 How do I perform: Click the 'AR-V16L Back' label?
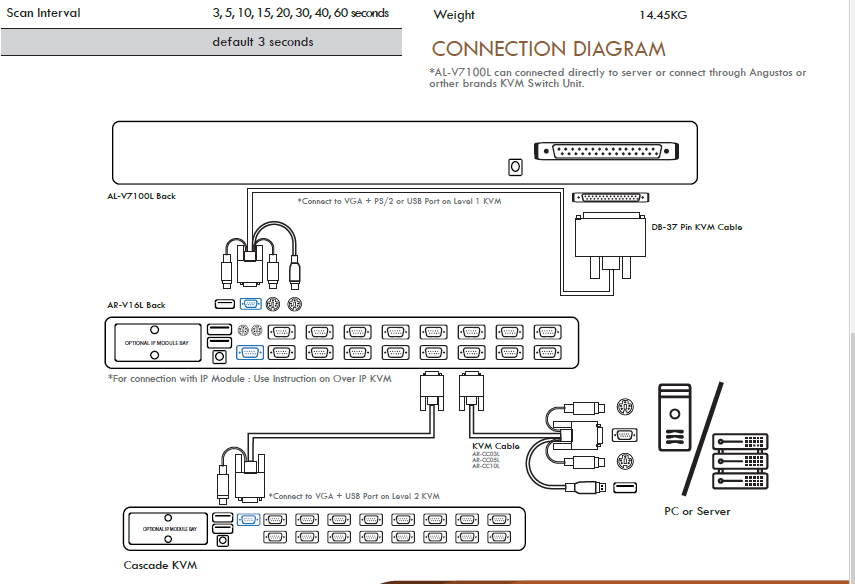(x=136, y=304)
